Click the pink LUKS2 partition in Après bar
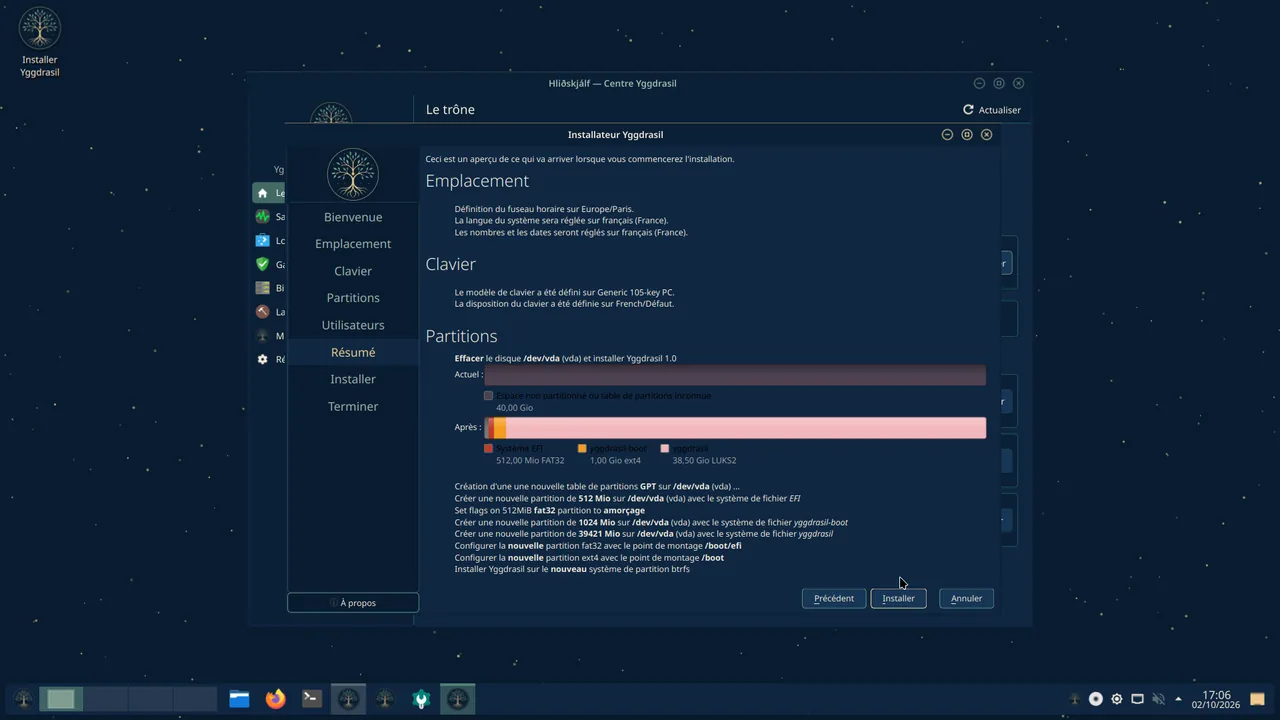 pyautogui.click(x=746, y=428)
